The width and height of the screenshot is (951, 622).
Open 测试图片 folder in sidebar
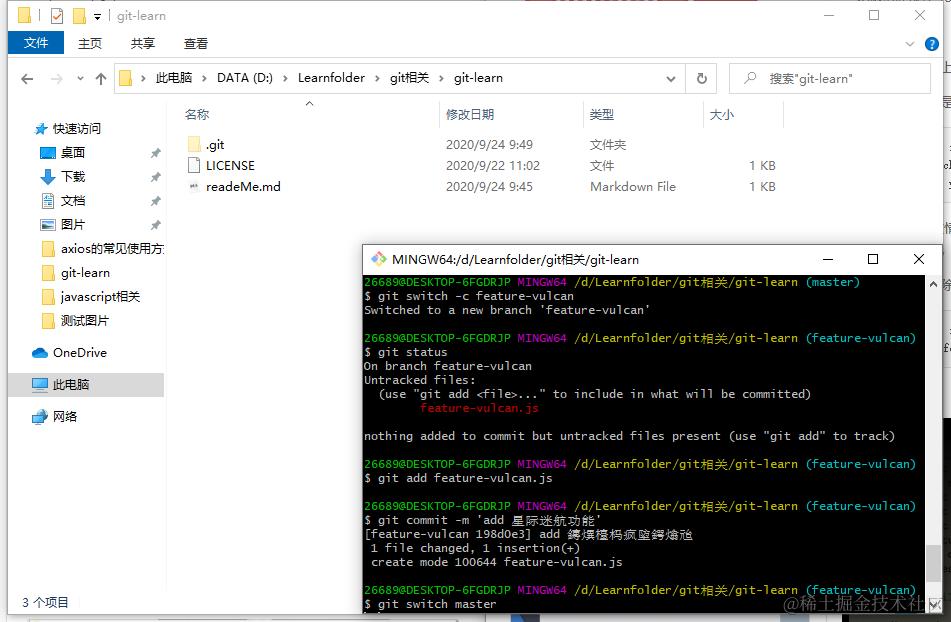[x=84, y=321]
